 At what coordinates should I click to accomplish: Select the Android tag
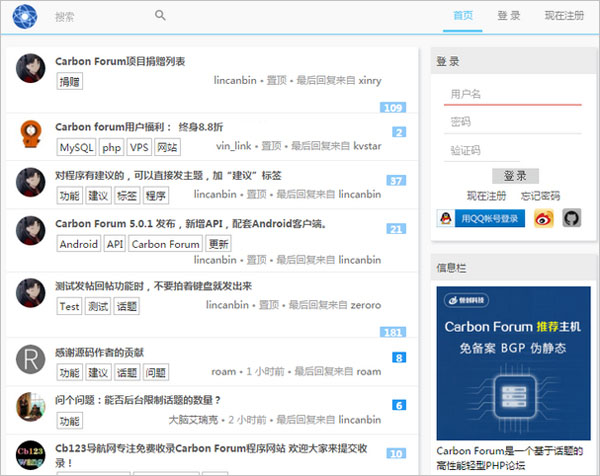[78, 244]
